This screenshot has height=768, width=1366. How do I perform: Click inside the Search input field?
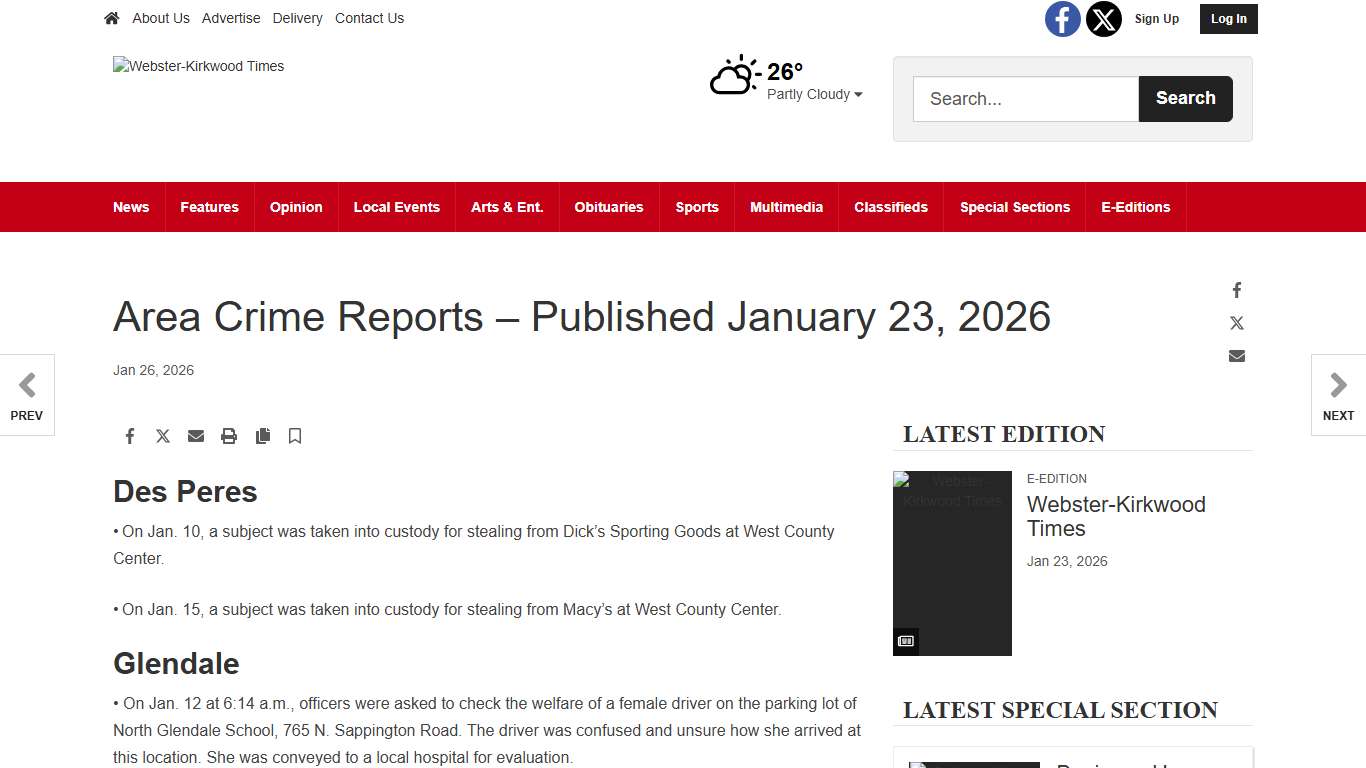tap(1025, 98)
